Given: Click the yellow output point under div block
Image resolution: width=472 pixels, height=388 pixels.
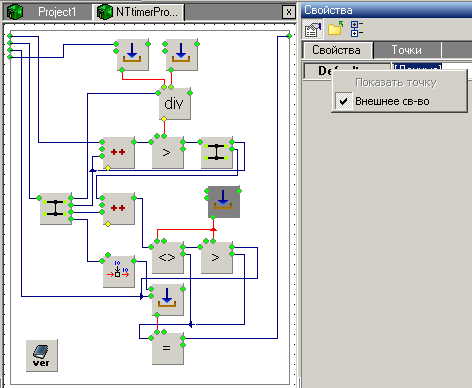Looking at the screenshot, I should (164, 119).
